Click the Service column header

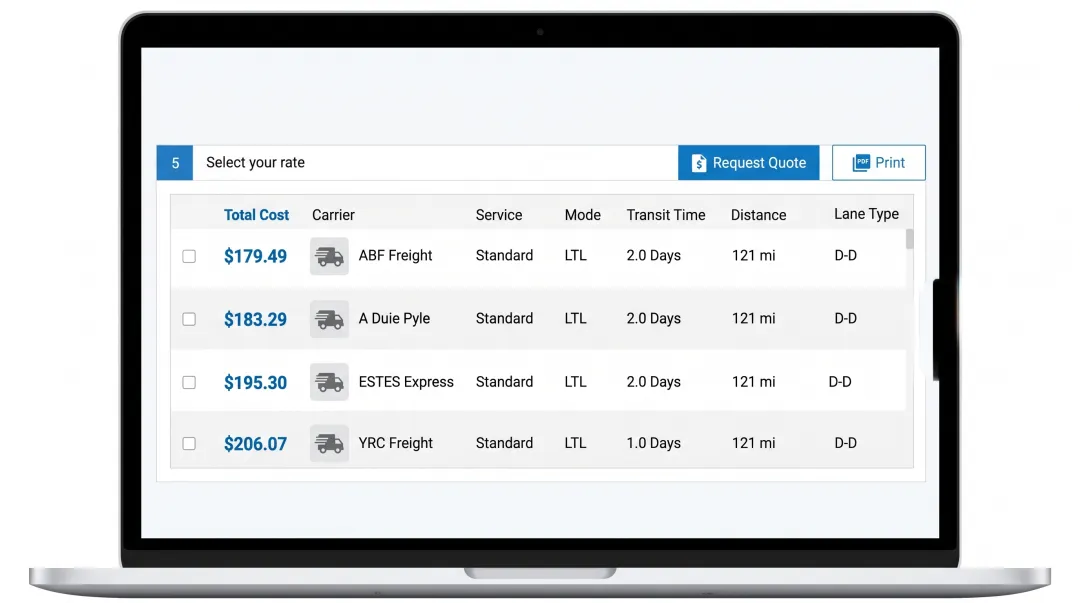pyautogui.click(x=499, y=215)
